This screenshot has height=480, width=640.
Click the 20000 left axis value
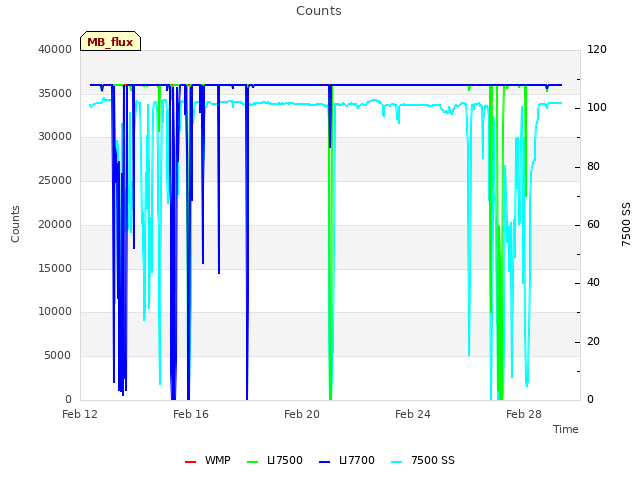click(x=55, y=224)
